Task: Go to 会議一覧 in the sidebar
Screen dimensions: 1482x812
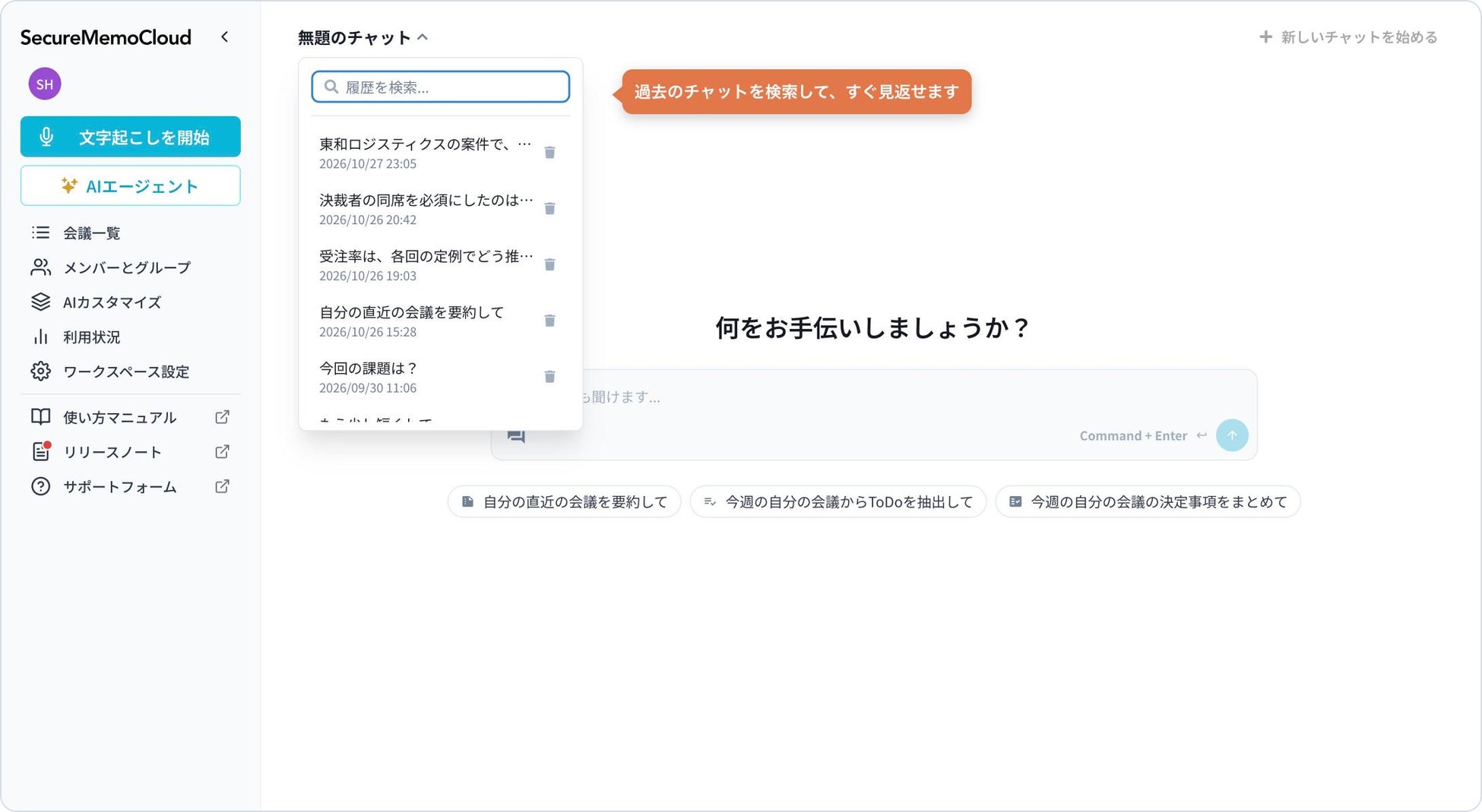Action: pos(131,232)
